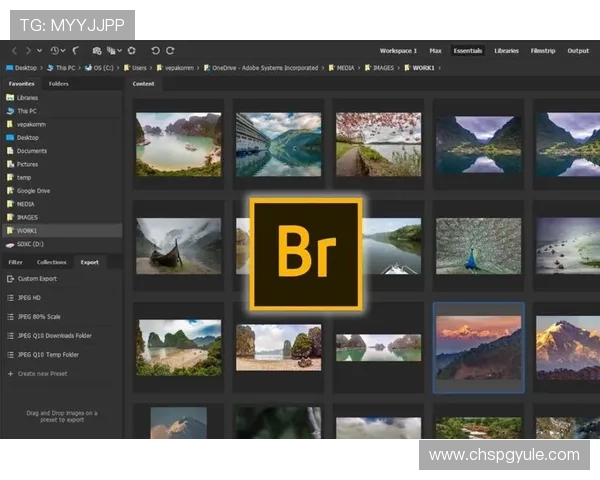Select the peacock thumbnail

point(478,246)
